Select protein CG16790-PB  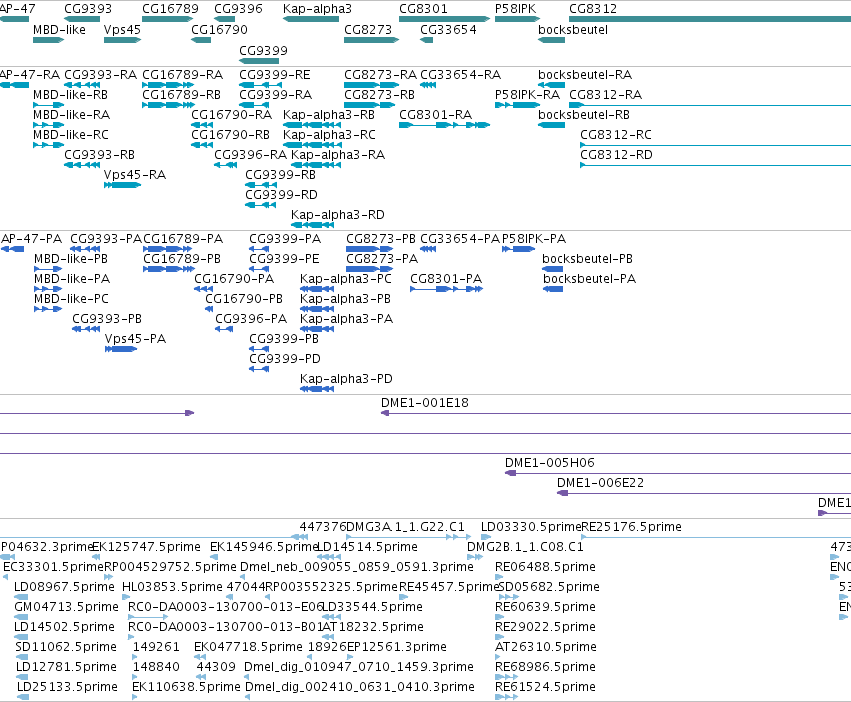click(x=244, y=299)
